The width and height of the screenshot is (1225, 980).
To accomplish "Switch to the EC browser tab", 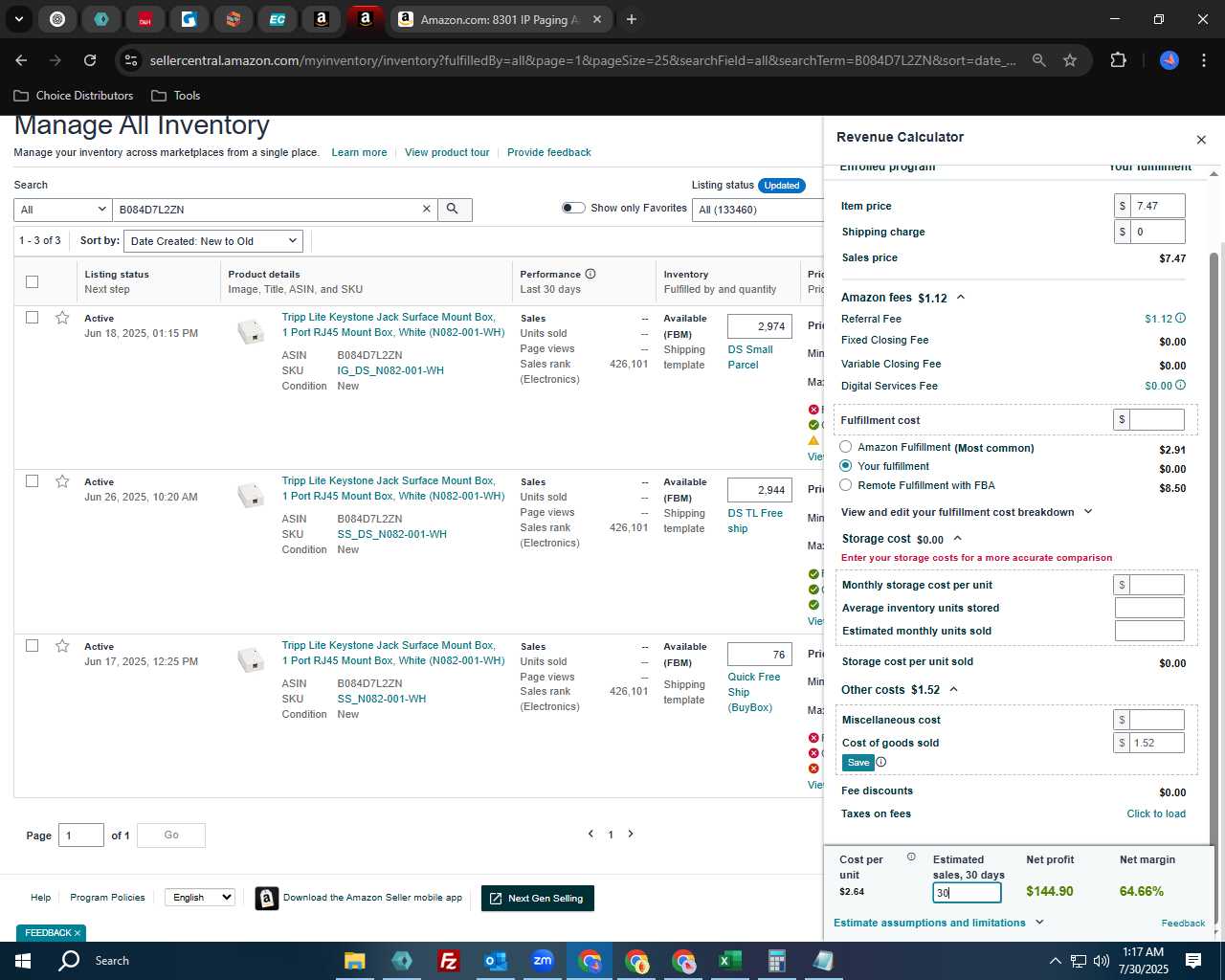I will point(277,19).
